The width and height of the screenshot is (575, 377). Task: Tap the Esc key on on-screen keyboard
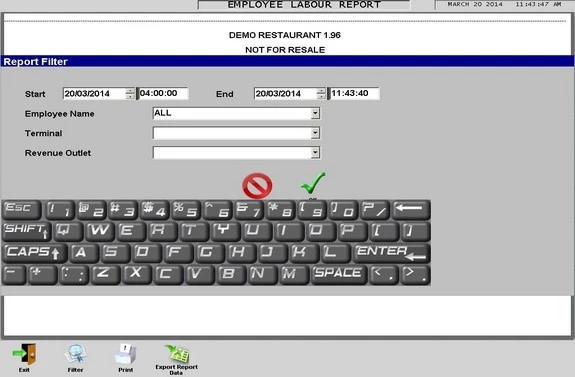click(x=22, y=210)
